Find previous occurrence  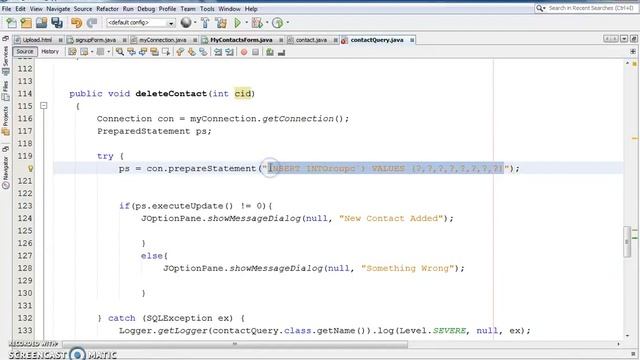click(131, 52)
